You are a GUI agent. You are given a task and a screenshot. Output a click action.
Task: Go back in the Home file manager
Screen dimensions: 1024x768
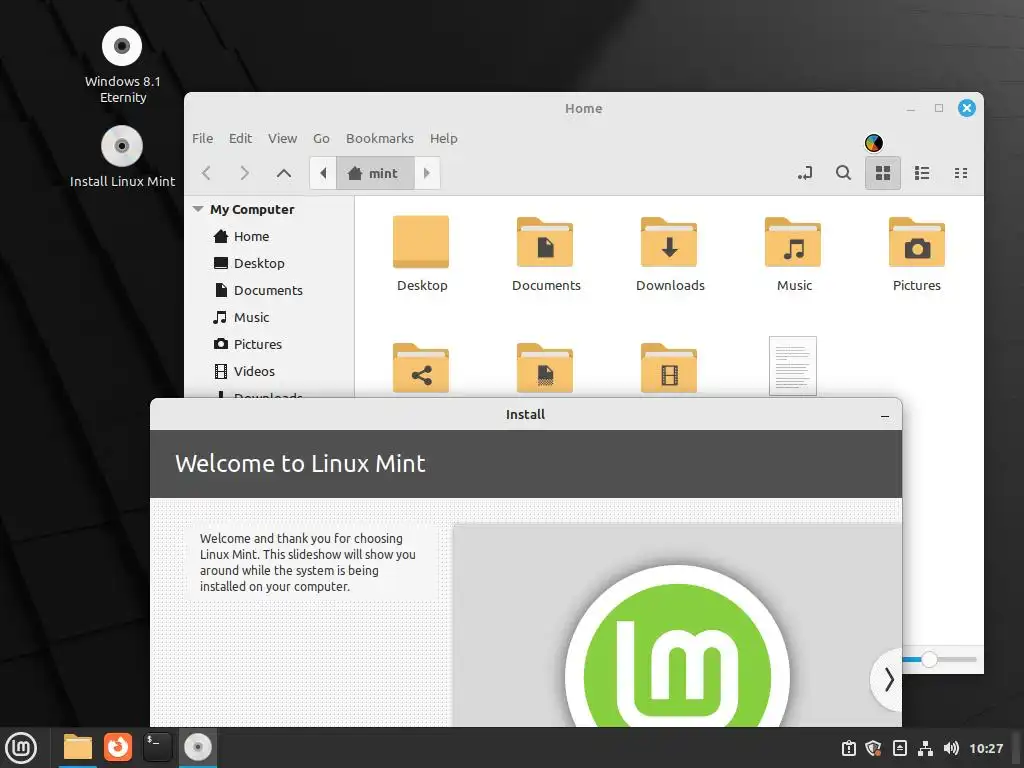pyautogui.click(x=206, y=173)
